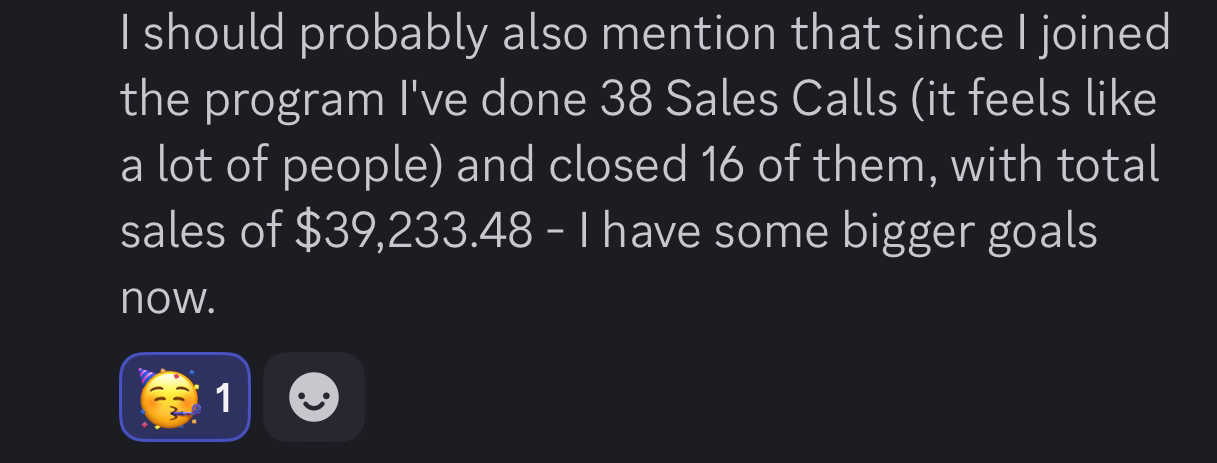Screen dimensions: 1217x463
Task: Click the first line starting "I should probably"
Action: click(645, 35)
